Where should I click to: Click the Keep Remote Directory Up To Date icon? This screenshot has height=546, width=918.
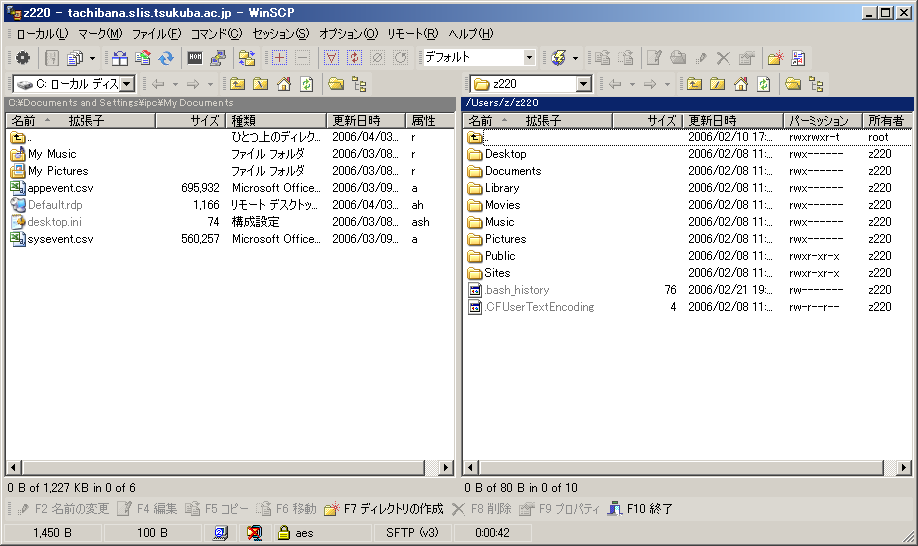(143, 58)
